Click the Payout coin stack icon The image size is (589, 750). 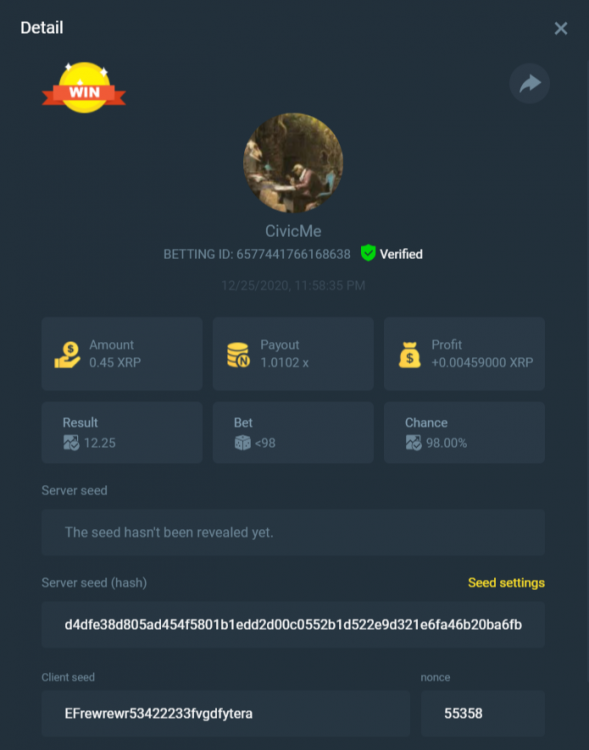[238, 354]
